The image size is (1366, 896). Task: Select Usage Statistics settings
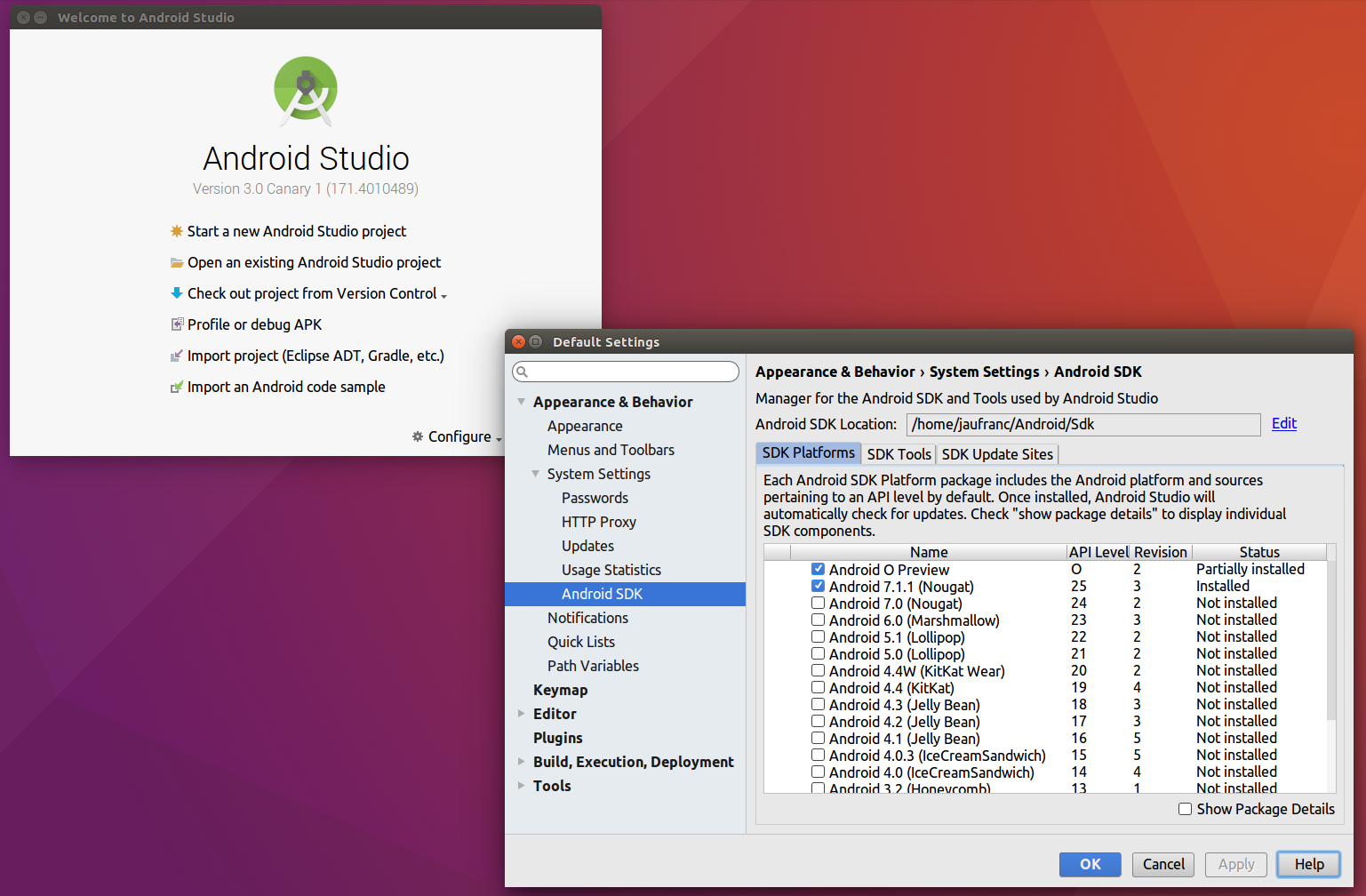coord(611,570)
